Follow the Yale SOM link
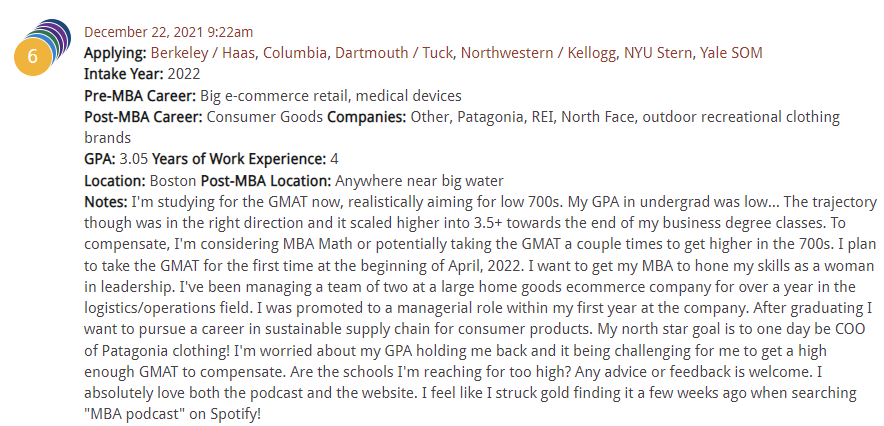The image size is (884, 426). click(731, 54)
